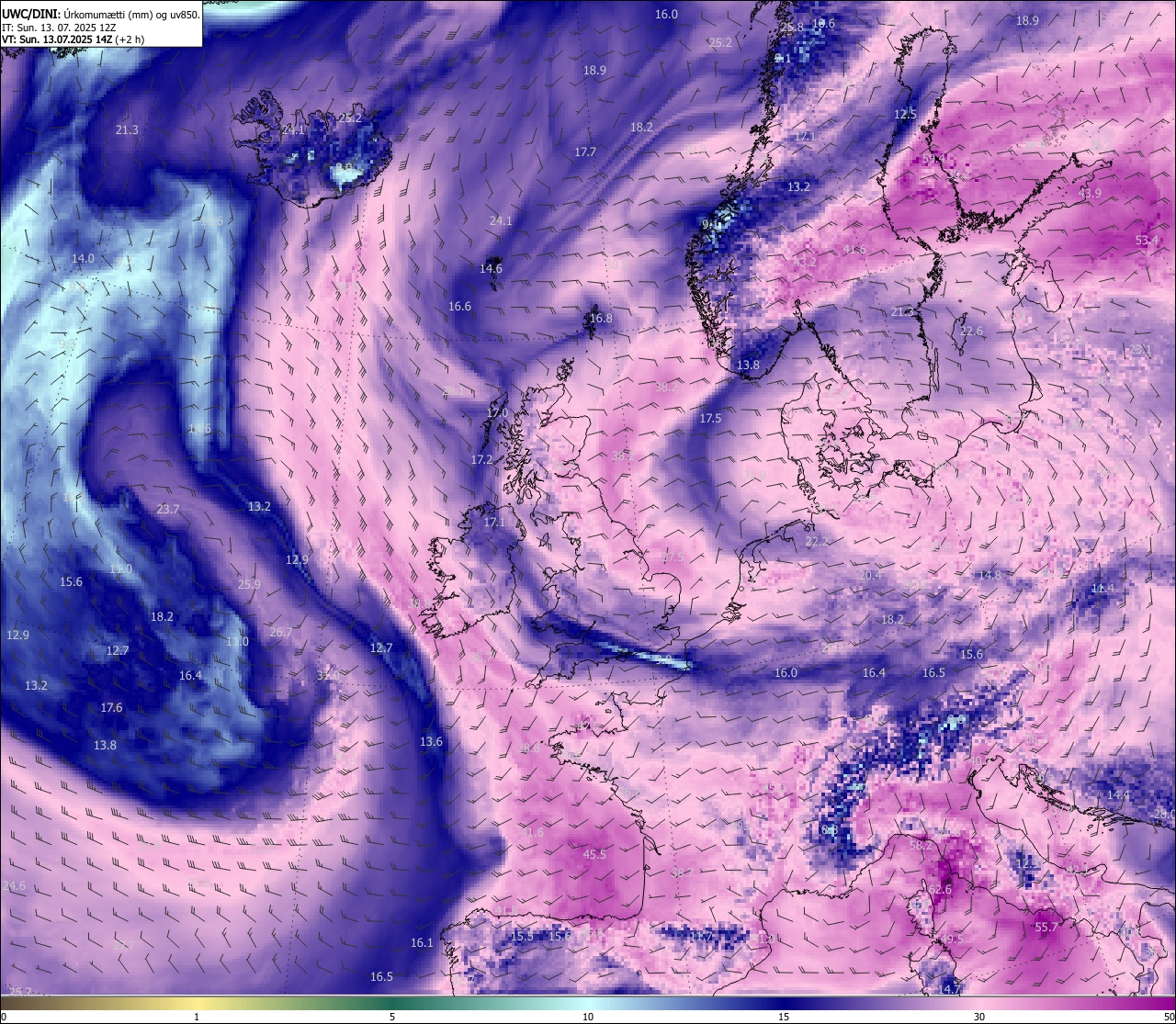The height and width of the screenshot is (1024, 1176).
Task: Click the 14.8 value over Germany
Action: 989,576
